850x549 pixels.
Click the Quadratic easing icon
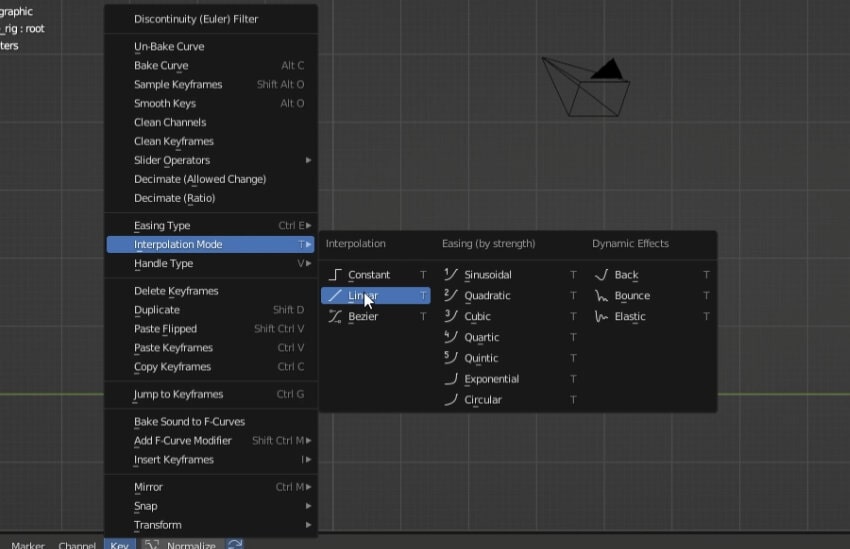450,295
